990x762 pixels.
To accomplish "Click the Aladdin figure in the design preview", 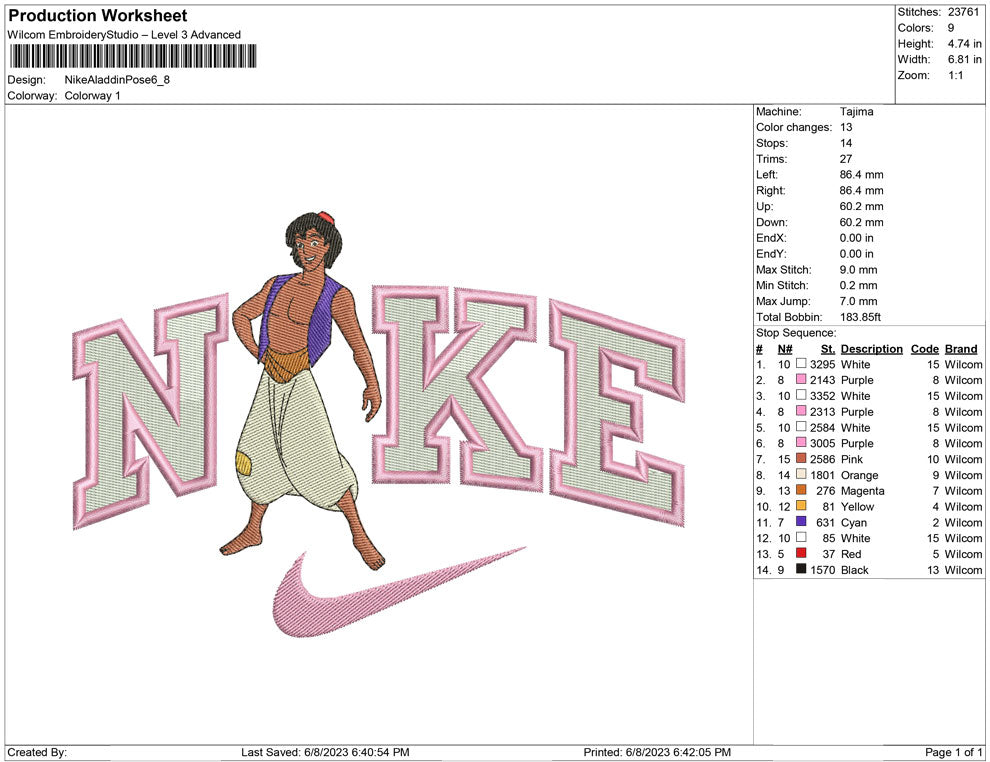I will (x=303, y=391).
